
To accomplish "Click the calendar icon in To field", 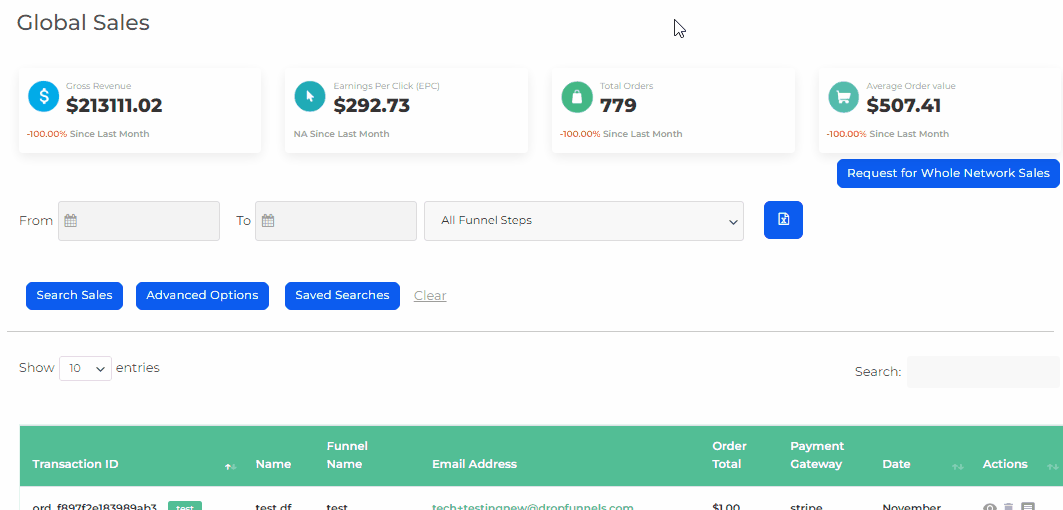I will point(267,221).
